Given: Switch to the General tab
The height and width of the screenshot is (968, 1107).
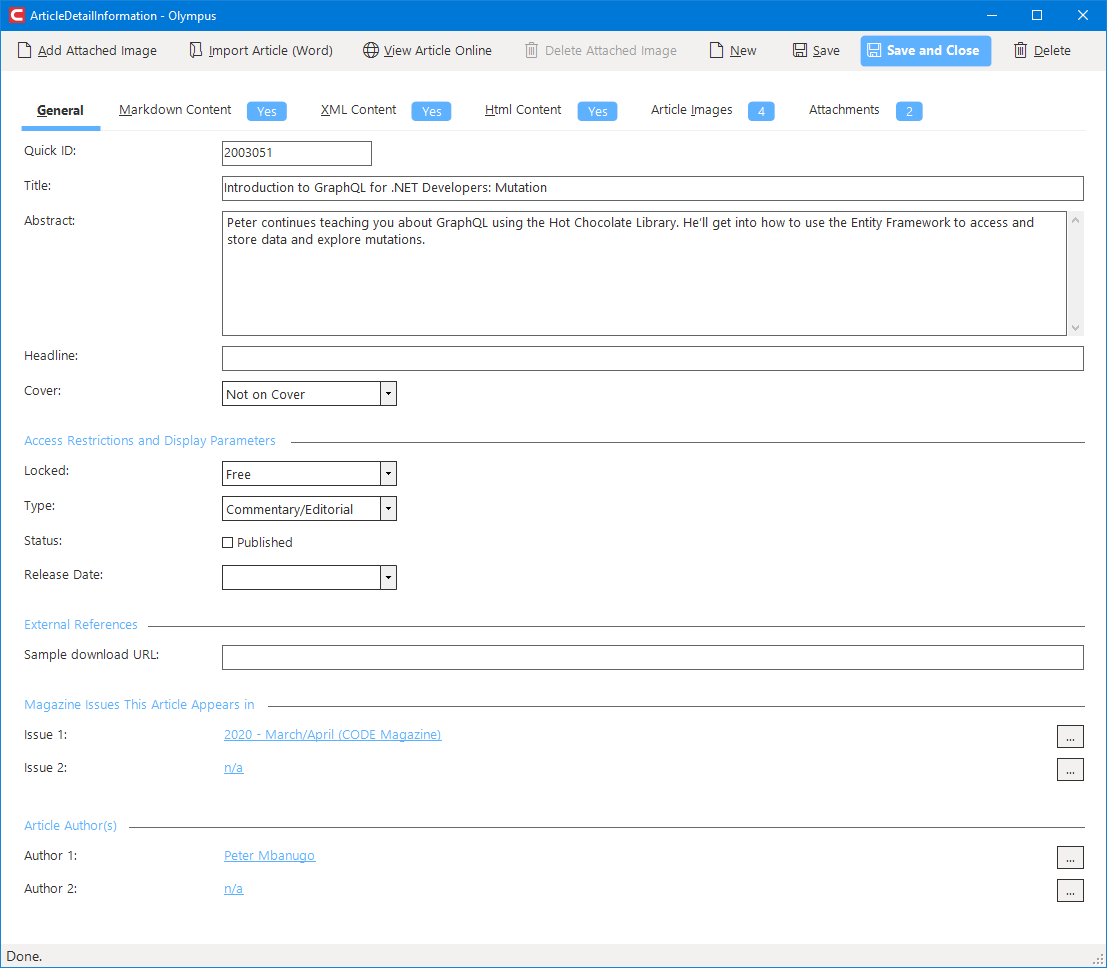Looking at the screenshot, I should tap(60, 110).
